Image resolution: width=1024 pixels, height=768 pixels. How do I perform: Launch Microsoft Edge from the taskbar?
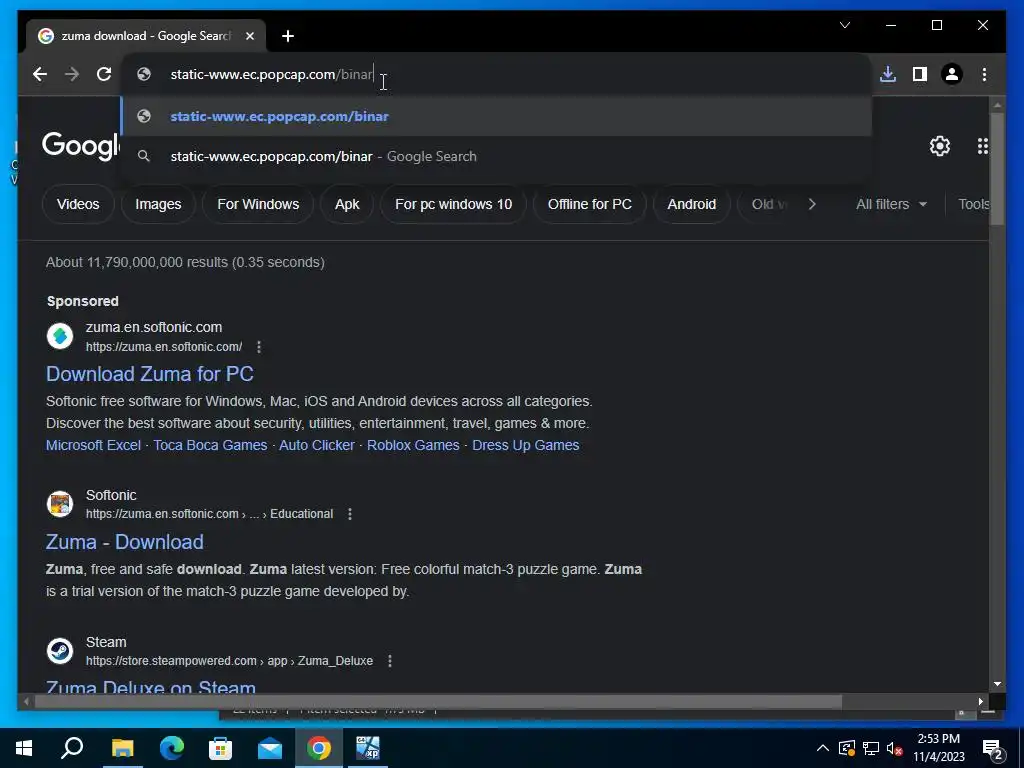172,748
